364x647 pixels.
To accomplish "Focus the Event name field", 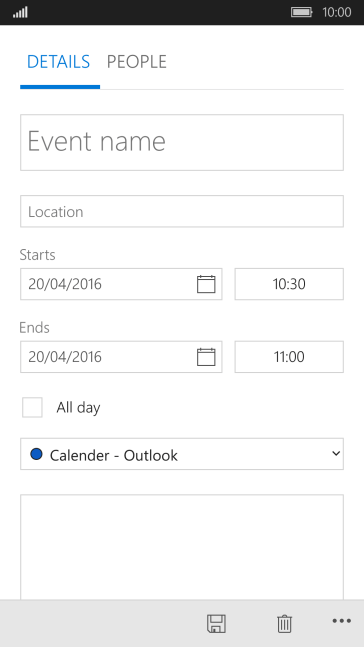I will point(182,142).
